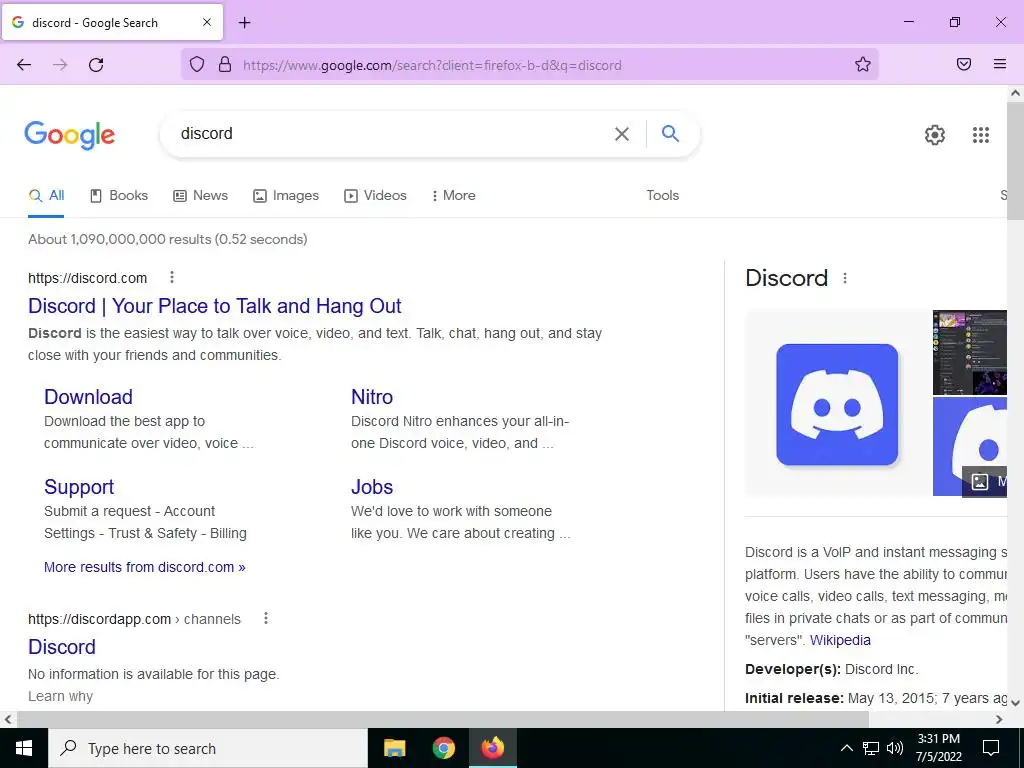Open the Jobs sitelink
1024x768 pixels.
coord(372,487)
